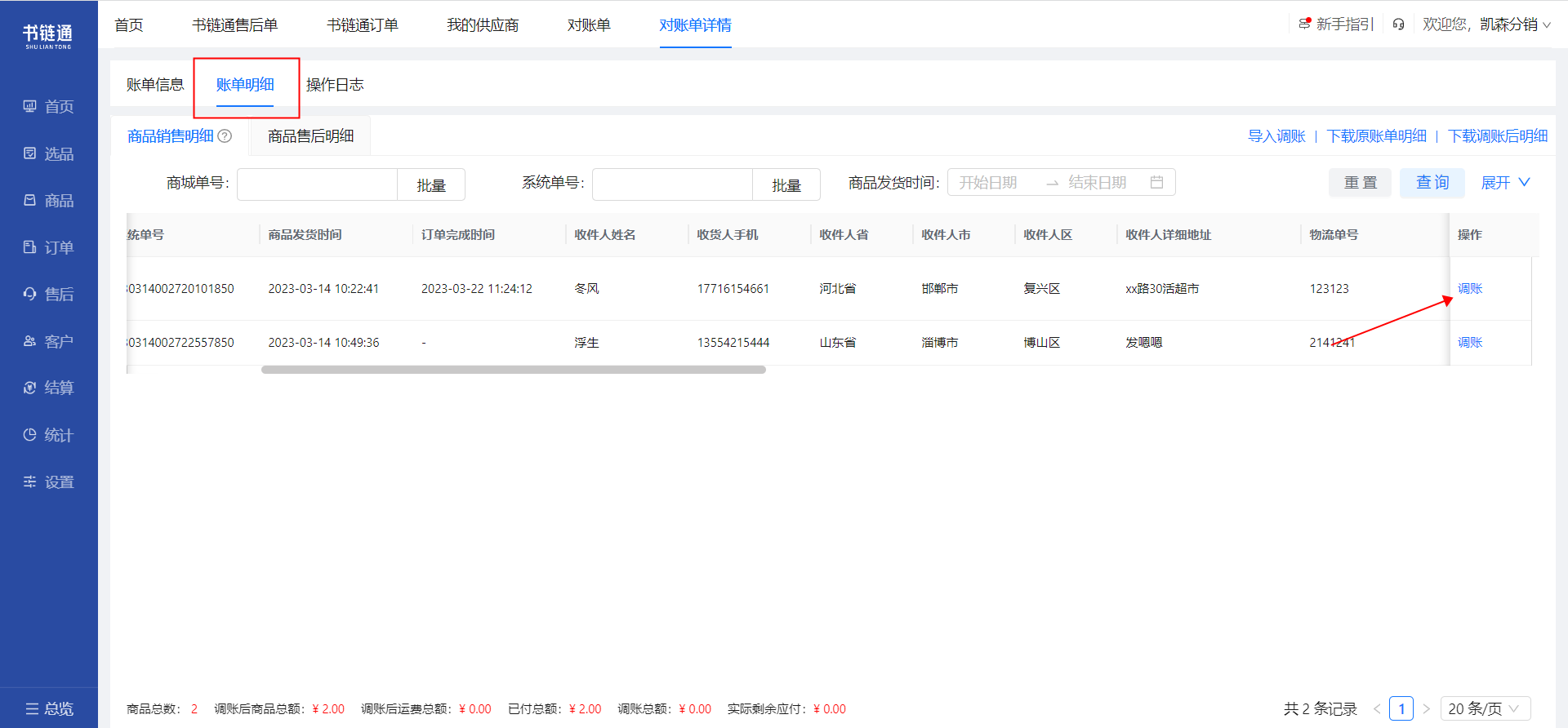Click the table horizontal scrollbar

[x=514, y=370]
